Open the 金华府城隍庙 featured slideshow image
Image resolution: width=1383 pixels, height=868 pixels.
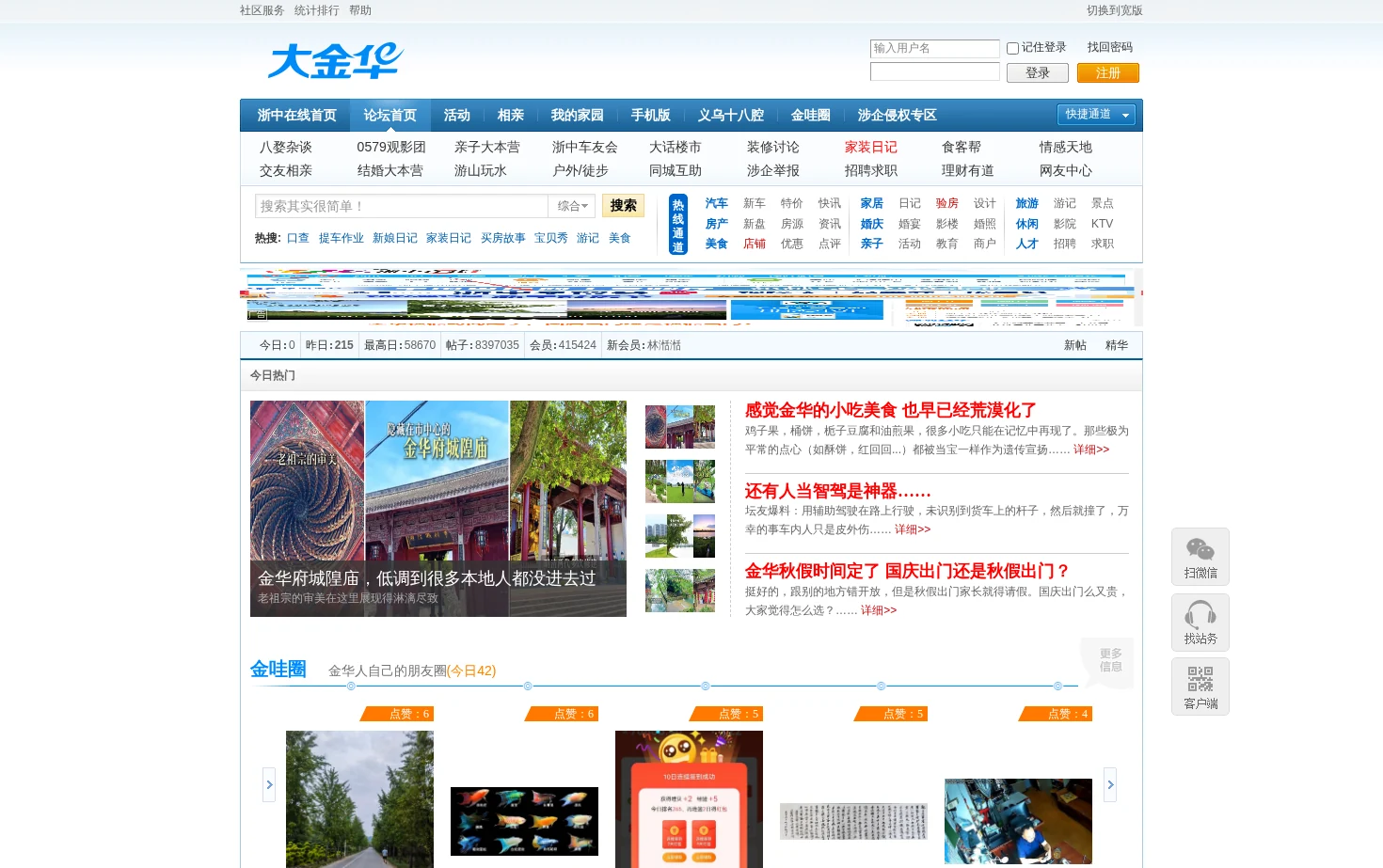[438, 509]
